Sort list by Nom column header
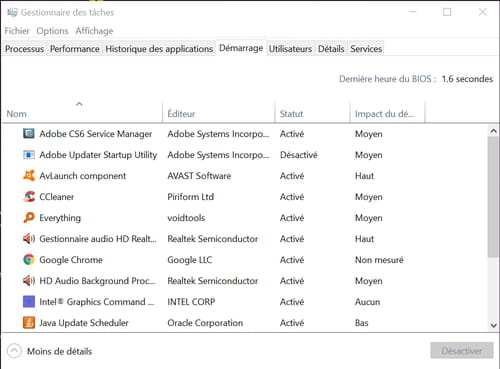The image size is (500, 369). 82,113
